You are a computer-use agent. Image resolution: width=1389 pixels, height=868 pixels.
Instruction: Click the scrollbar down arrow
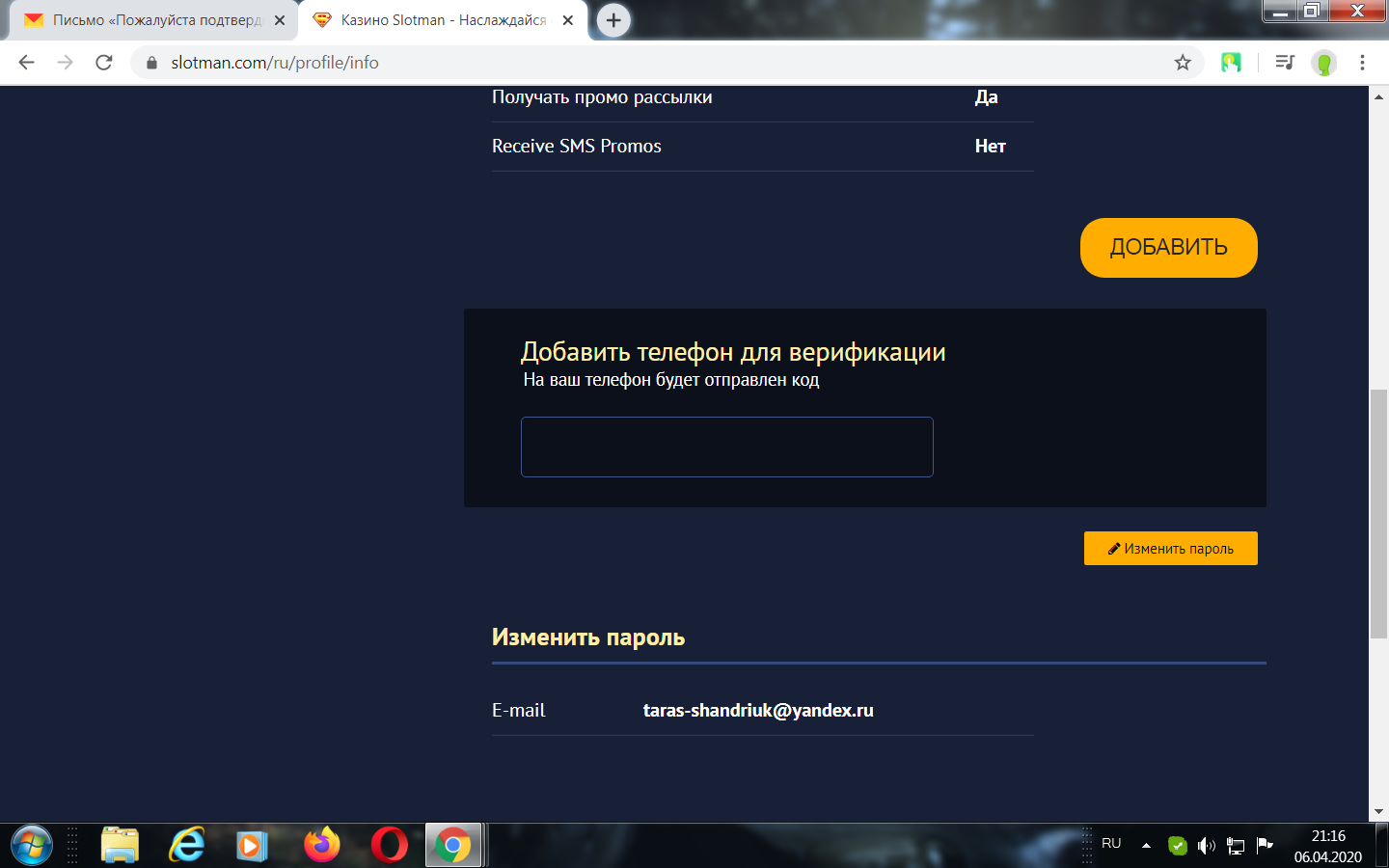coord(1379,812)
